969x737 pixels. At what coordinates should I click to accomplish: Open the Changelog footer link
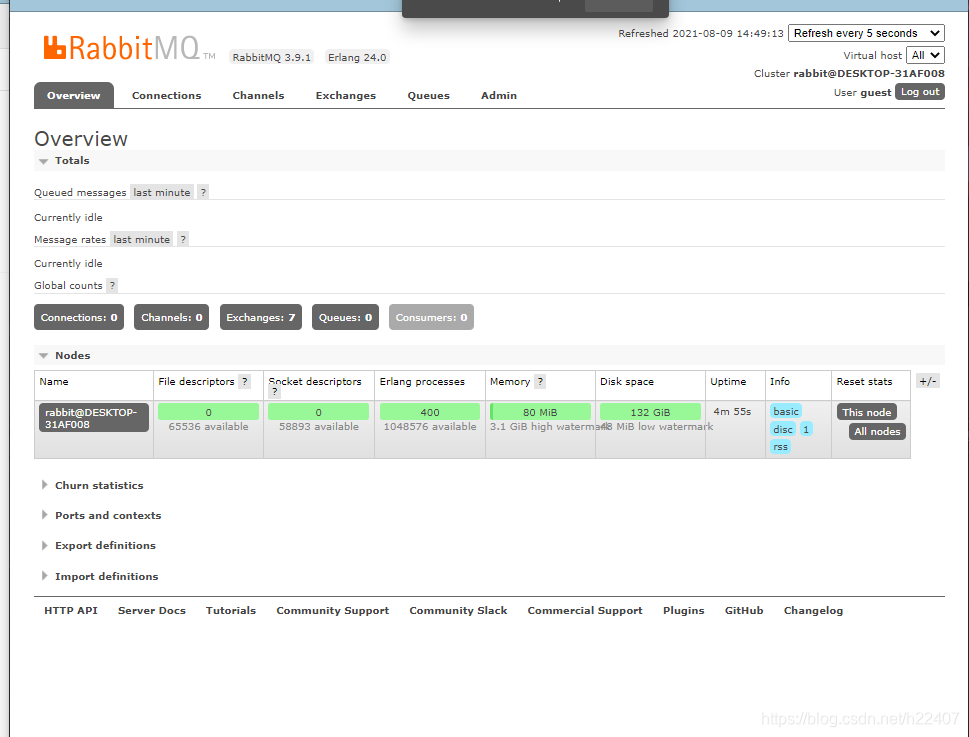coord(813,610)
